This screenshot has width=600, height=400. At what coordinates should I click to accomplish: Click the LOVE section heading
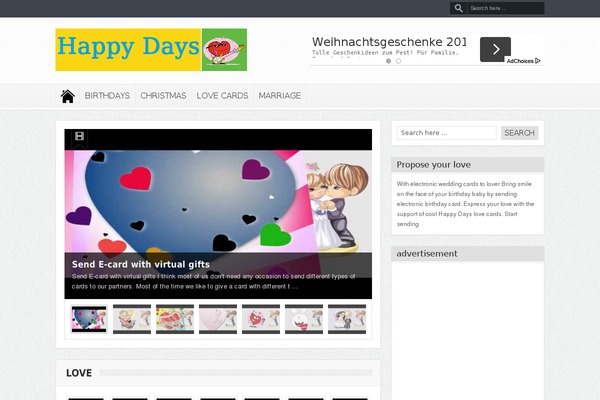pos(79,373)
